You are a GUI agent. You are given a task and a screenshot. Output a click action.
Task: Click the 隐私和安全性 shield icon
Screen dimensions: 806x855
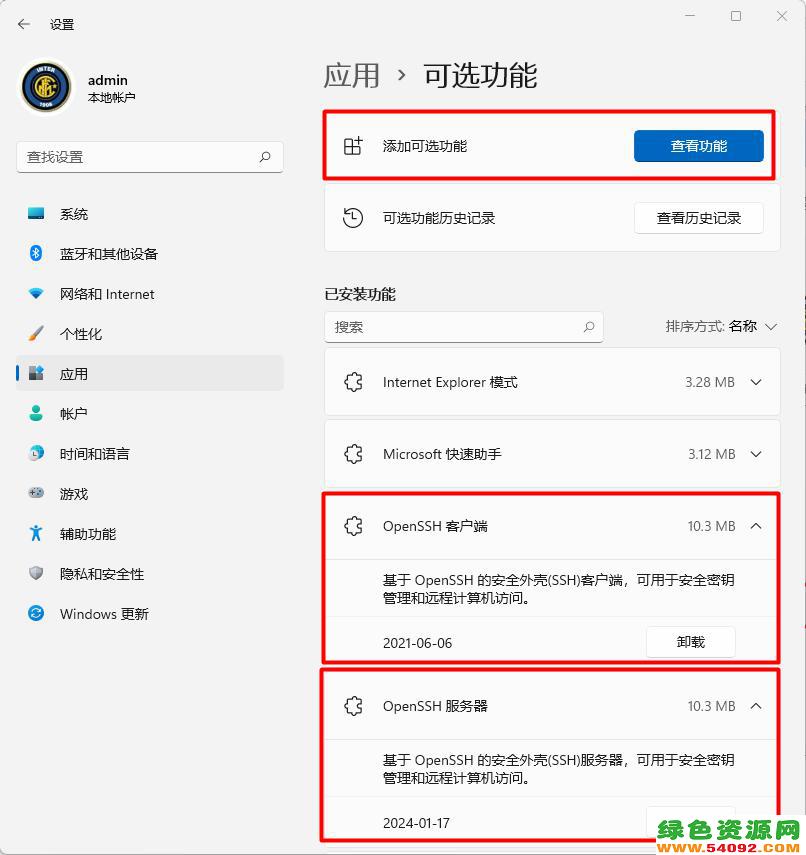(36, 573)
